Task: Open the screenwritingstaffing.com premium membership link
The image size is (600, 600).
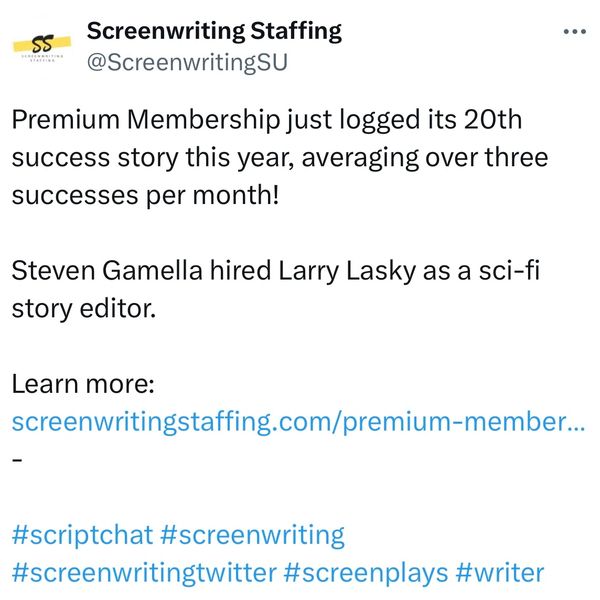Action: pyautogui.click(x=298, y=421)
